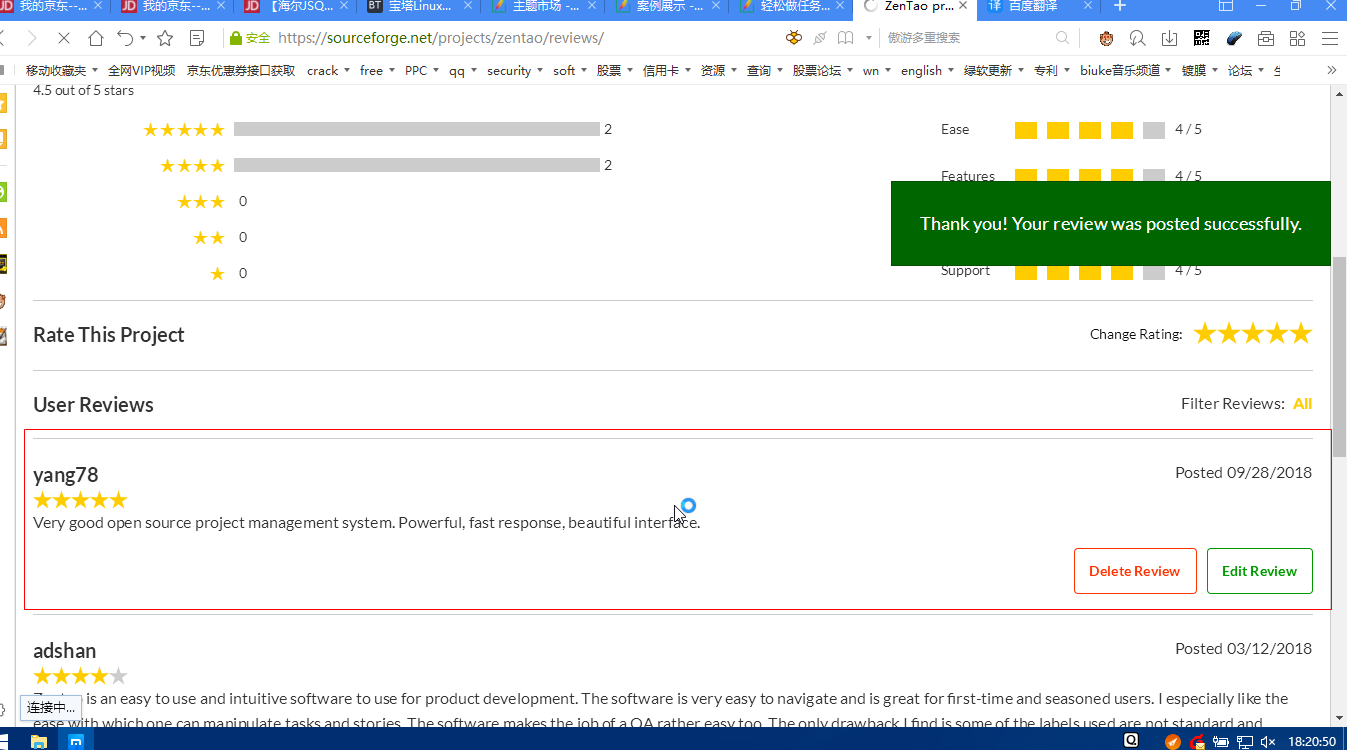Open the QR code icon in toolbar
This screenshot has width=1347, height=750.
pyautogui.click(x=1201, y=39)
